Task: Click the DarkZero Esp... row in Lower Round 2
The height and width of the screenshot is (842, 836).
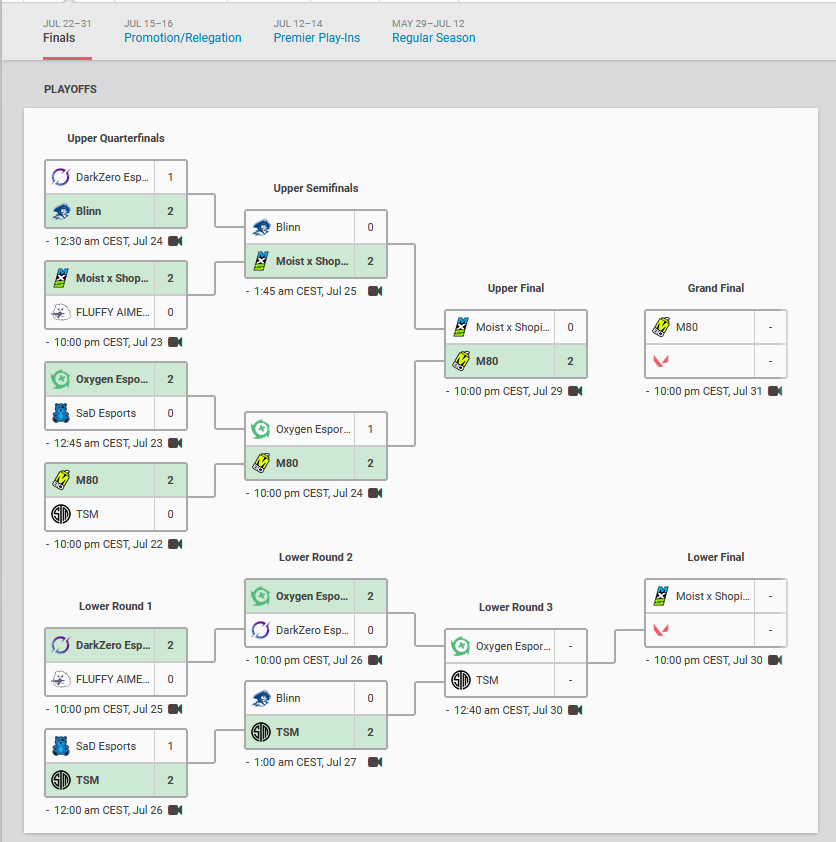Action: click(x=316, y=630)
